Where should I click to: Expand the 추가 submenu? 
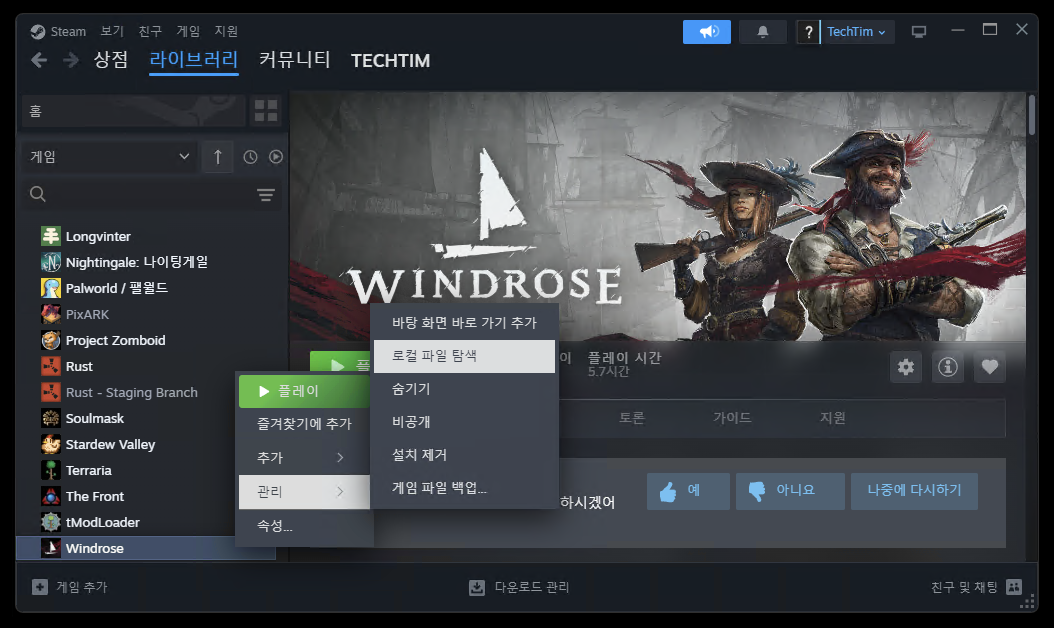pos(304,457)
